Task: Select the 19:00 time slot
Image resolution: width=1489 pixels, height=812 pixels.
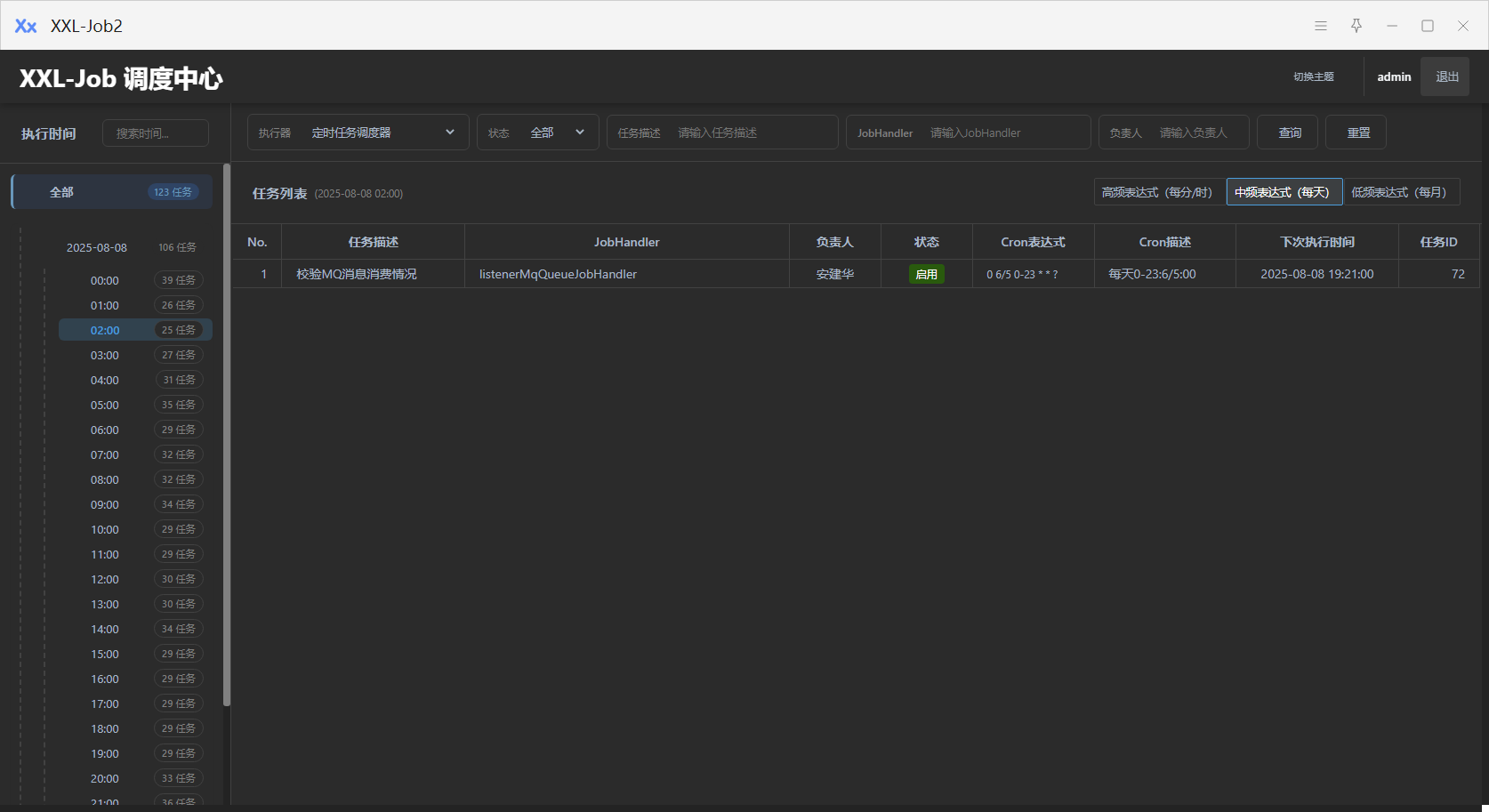Action: [x=135, y=753]
